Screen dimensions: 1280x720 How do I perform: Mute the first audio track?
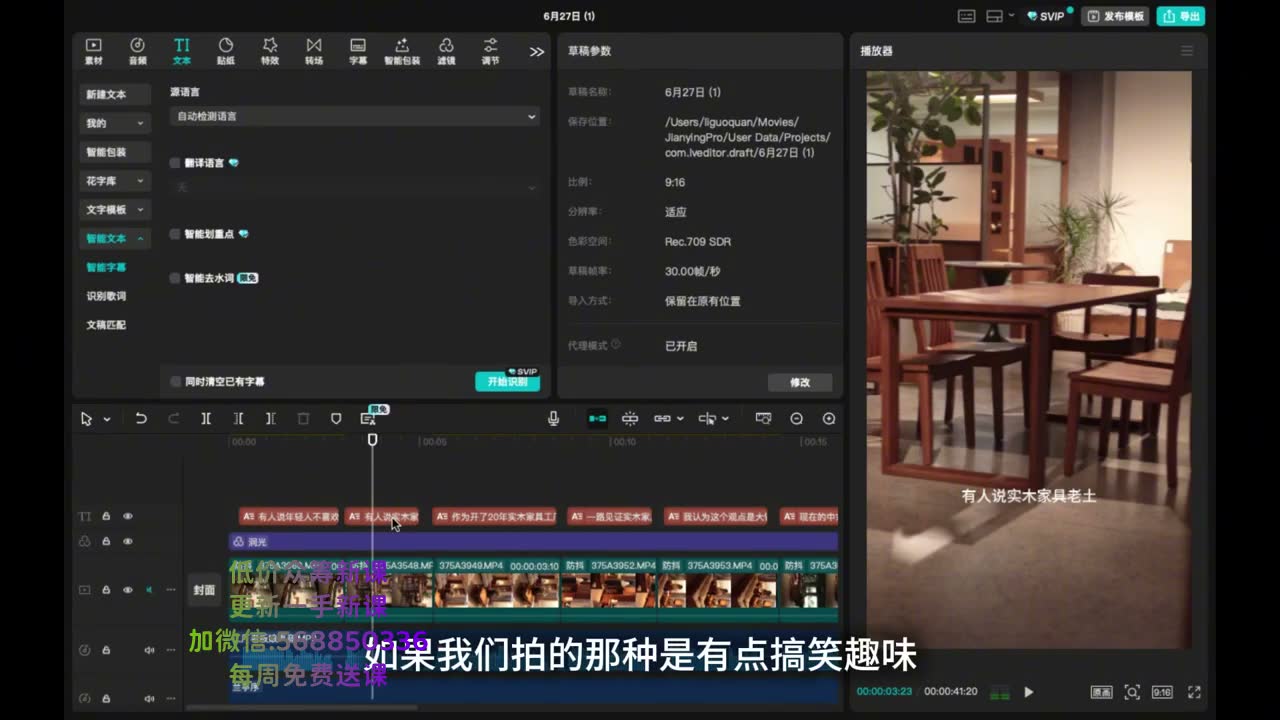pyautogui.click(x=149, y=650)
